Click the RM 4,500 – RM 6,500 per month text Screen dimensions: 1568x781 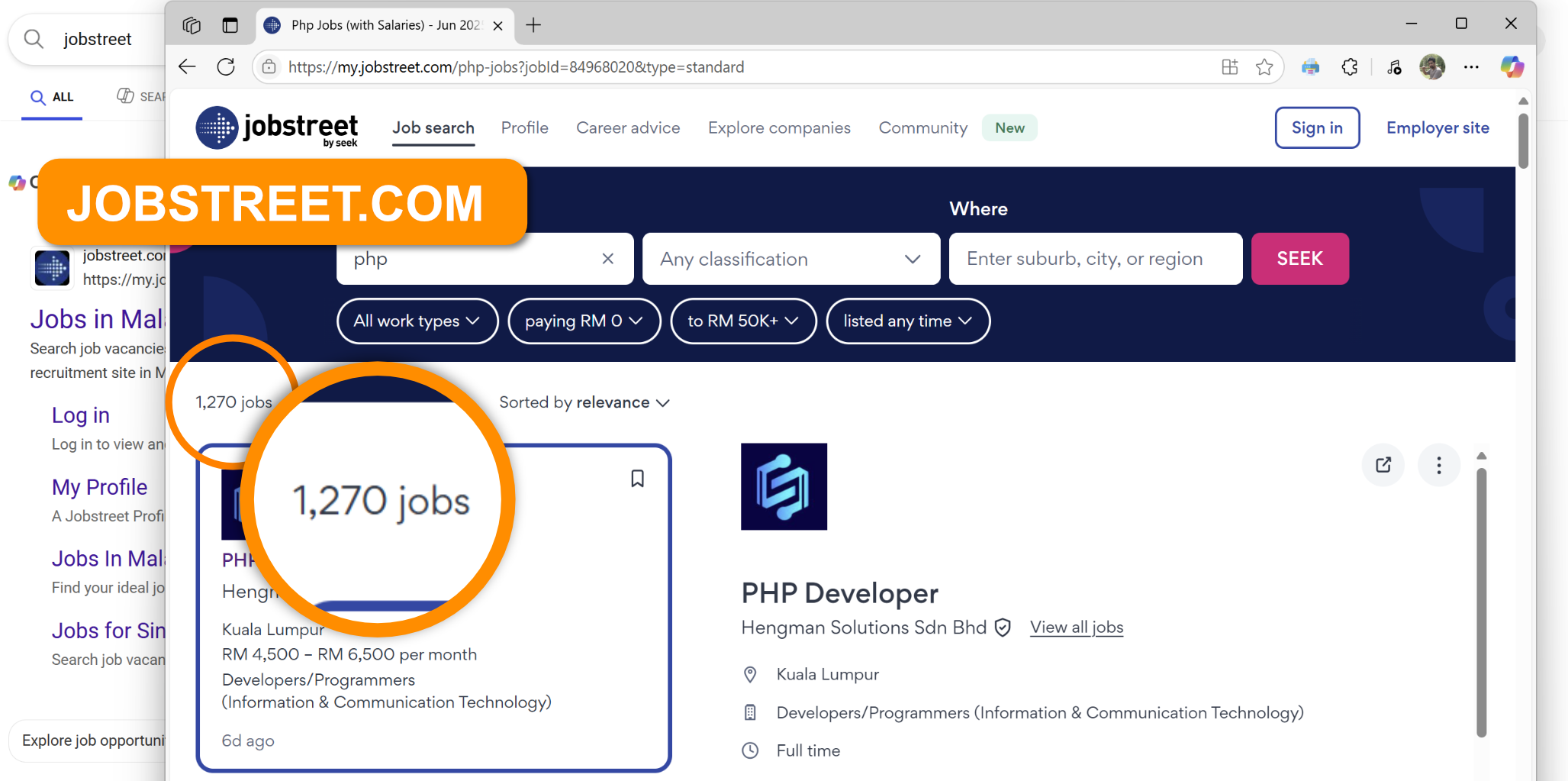coord(349,654)
